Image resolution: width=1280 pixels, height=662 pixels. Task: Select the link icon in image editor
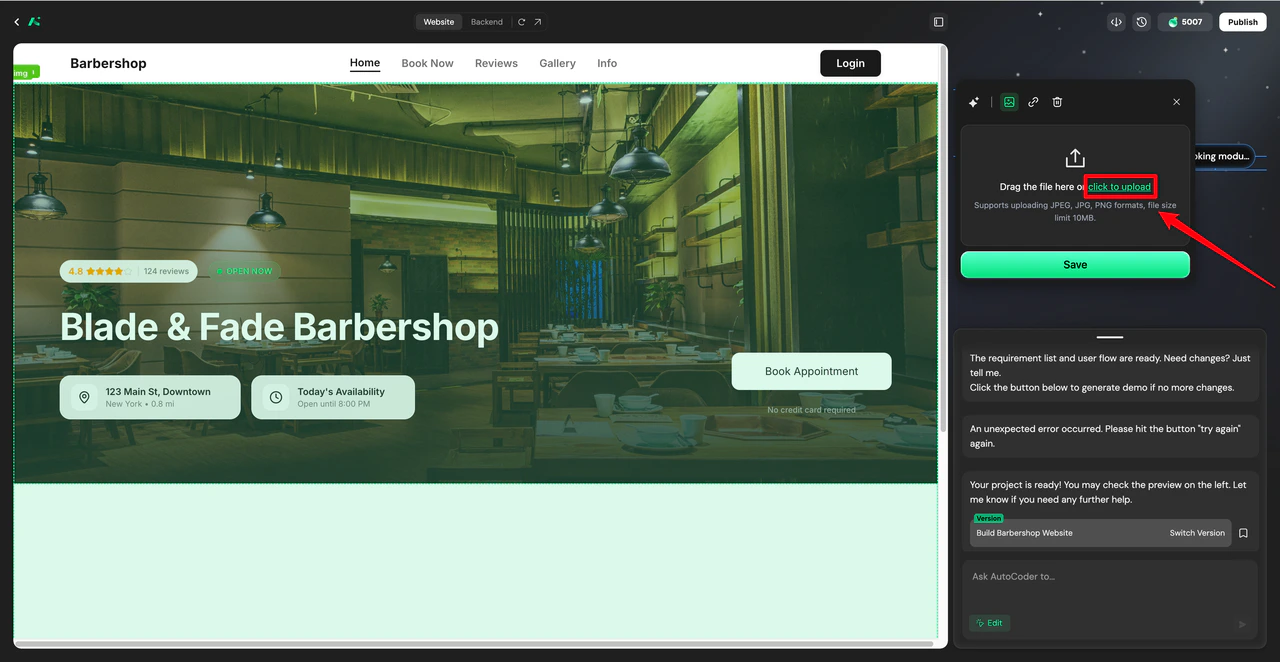point(1033,102)
